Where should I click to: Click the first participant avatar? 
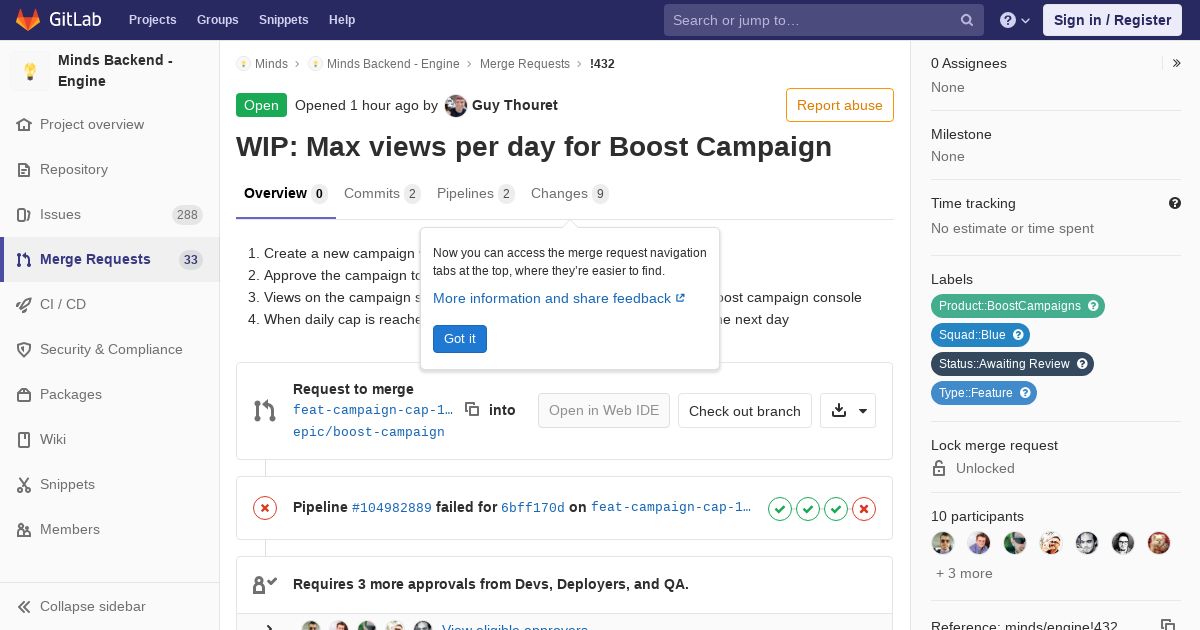coord(943,543)
